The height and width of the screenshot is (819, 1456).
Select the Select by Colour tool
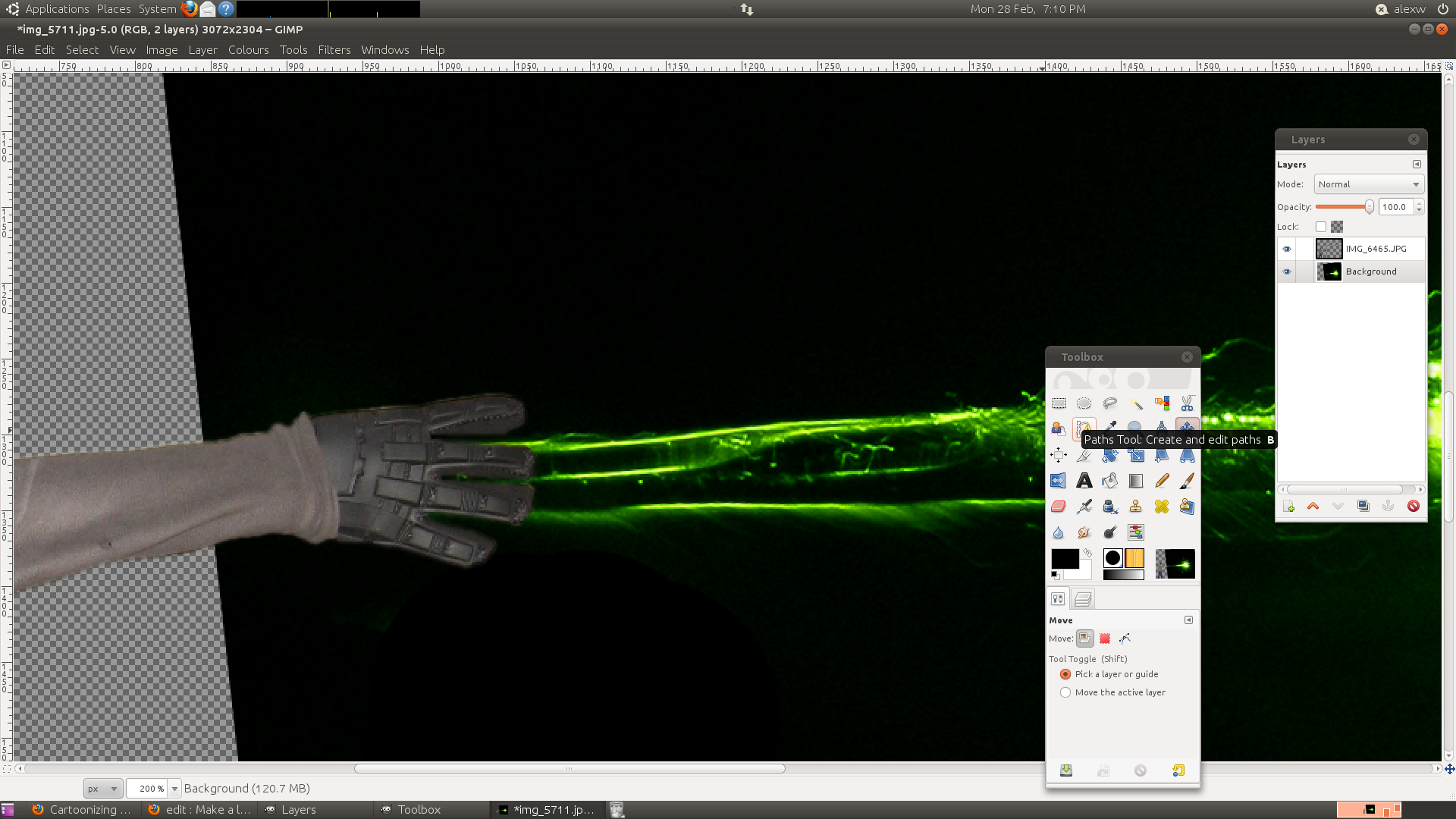click(x=1162, y=403)
